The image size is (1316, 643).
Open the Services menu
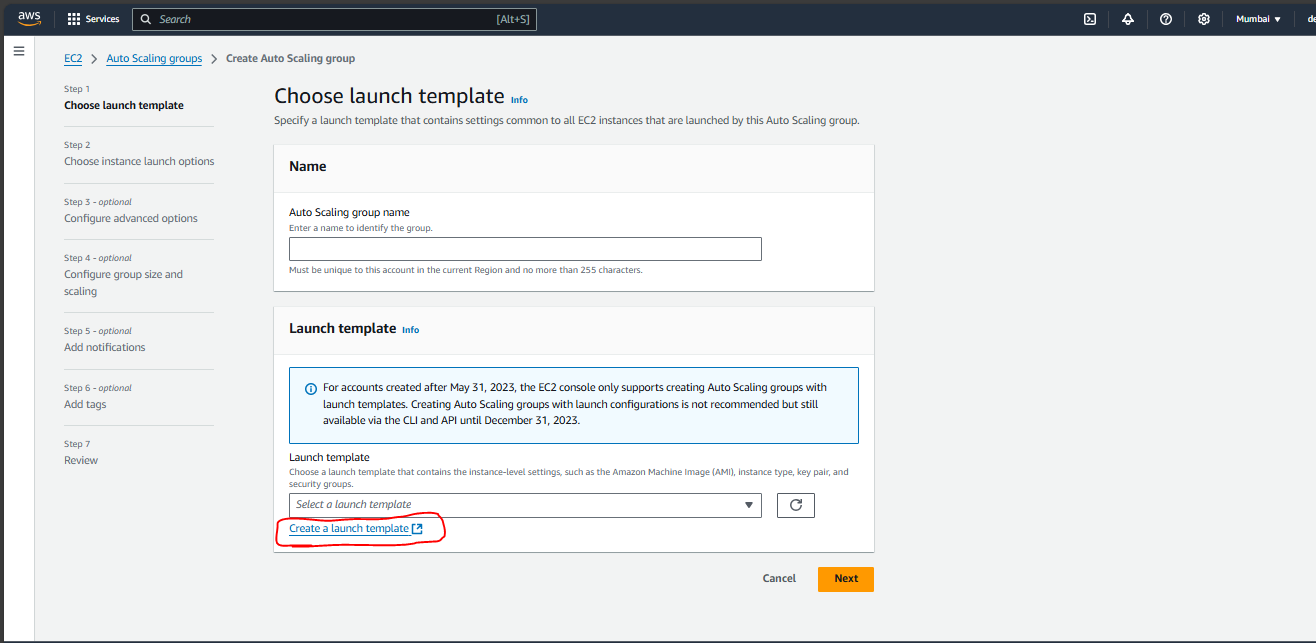[93, 19]
